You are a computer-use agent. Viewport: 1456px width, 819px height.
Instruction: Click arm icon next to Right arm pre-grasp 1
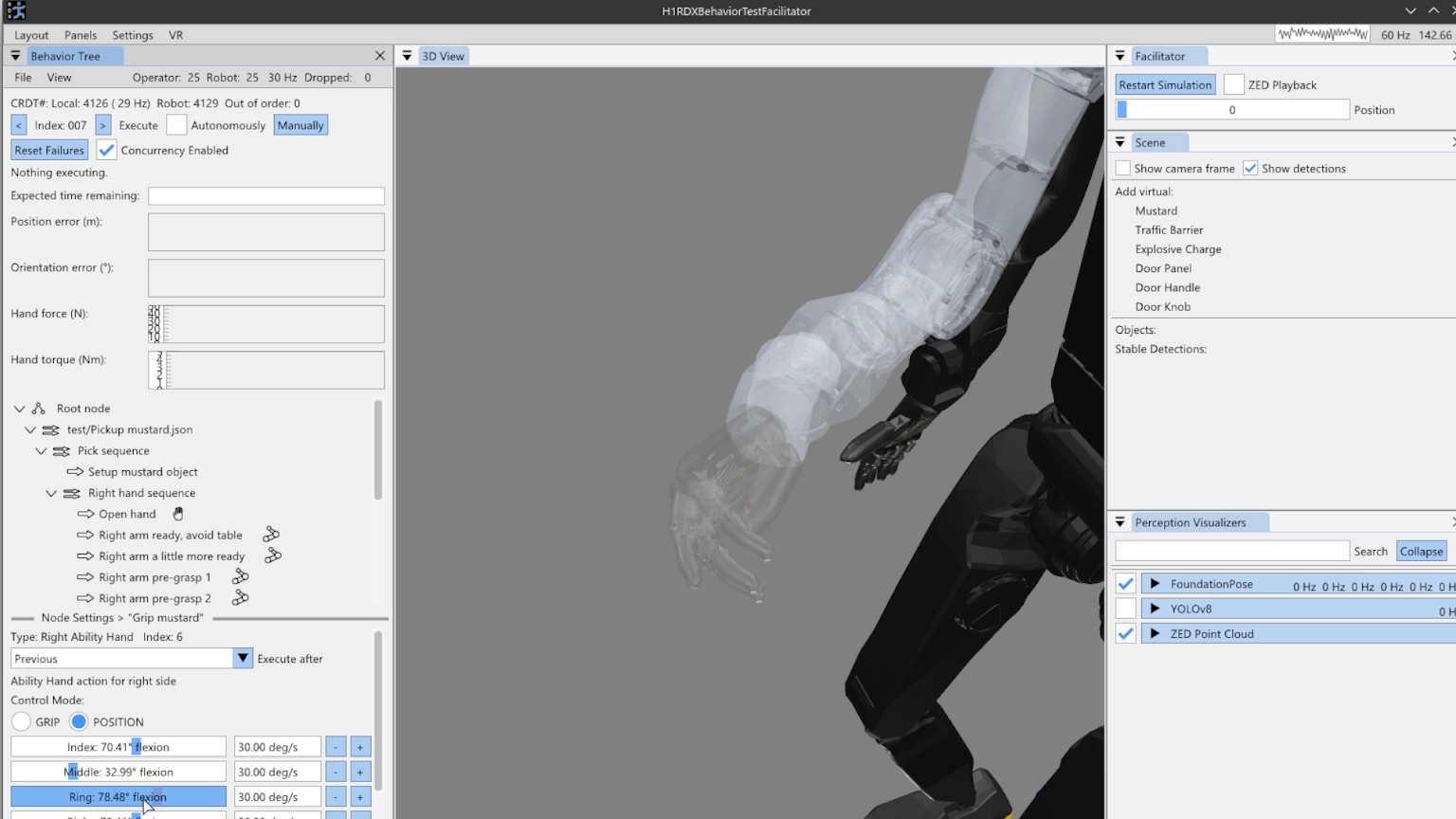point(241,576)
